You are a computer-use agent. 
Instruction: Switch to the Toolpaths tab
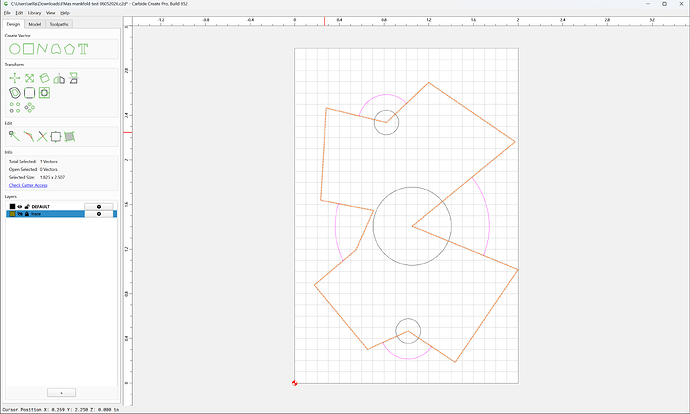(59, 24)
